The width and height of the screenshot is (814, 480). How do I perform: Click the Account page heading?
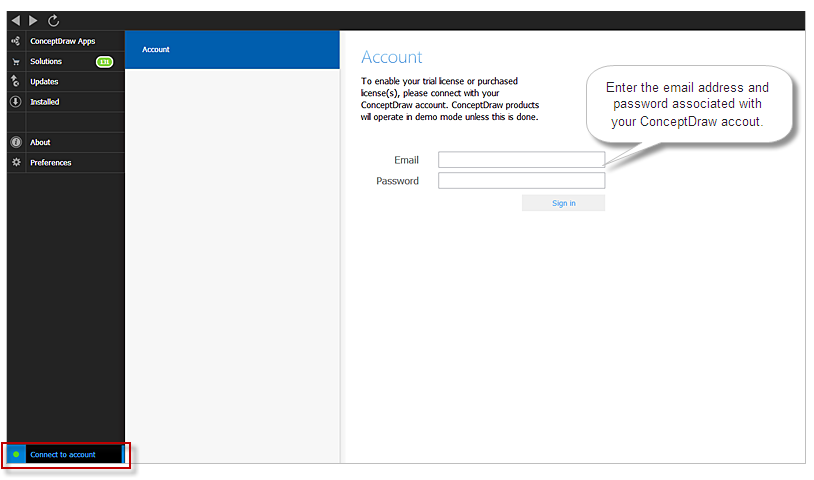[x=391, y=57]
